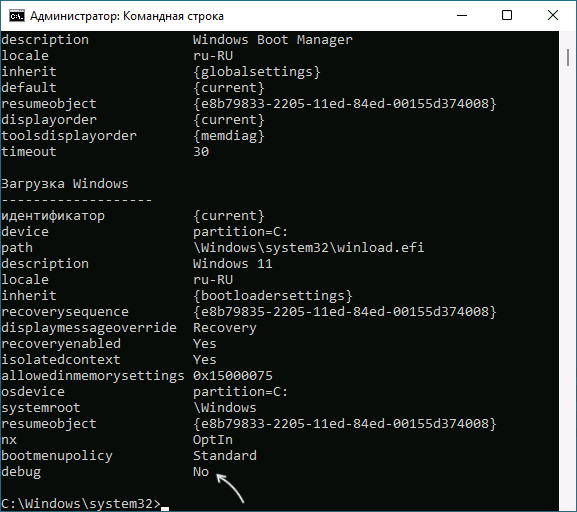Click the 'bootmenupolicy' parameter name
This screenshot has height=512, width=577.
coord(57,456)
